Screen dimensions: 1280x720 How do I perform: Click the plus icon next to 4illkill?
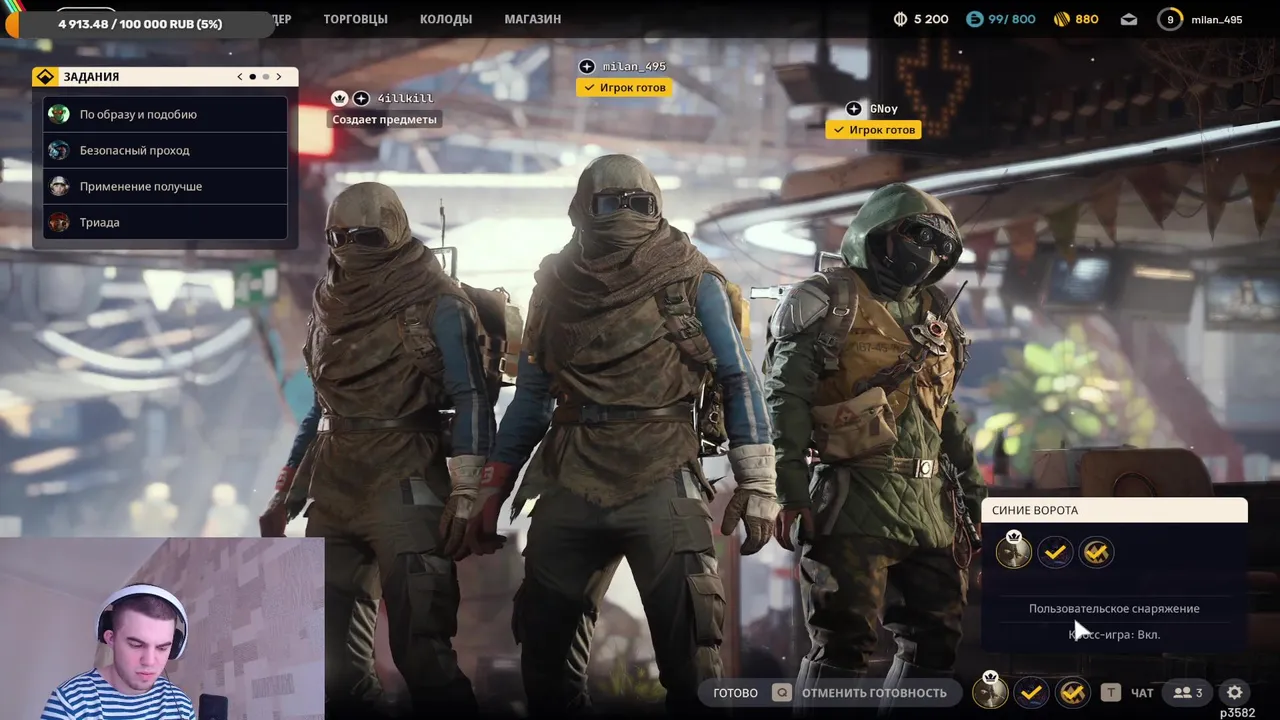[x=361, y=98]
